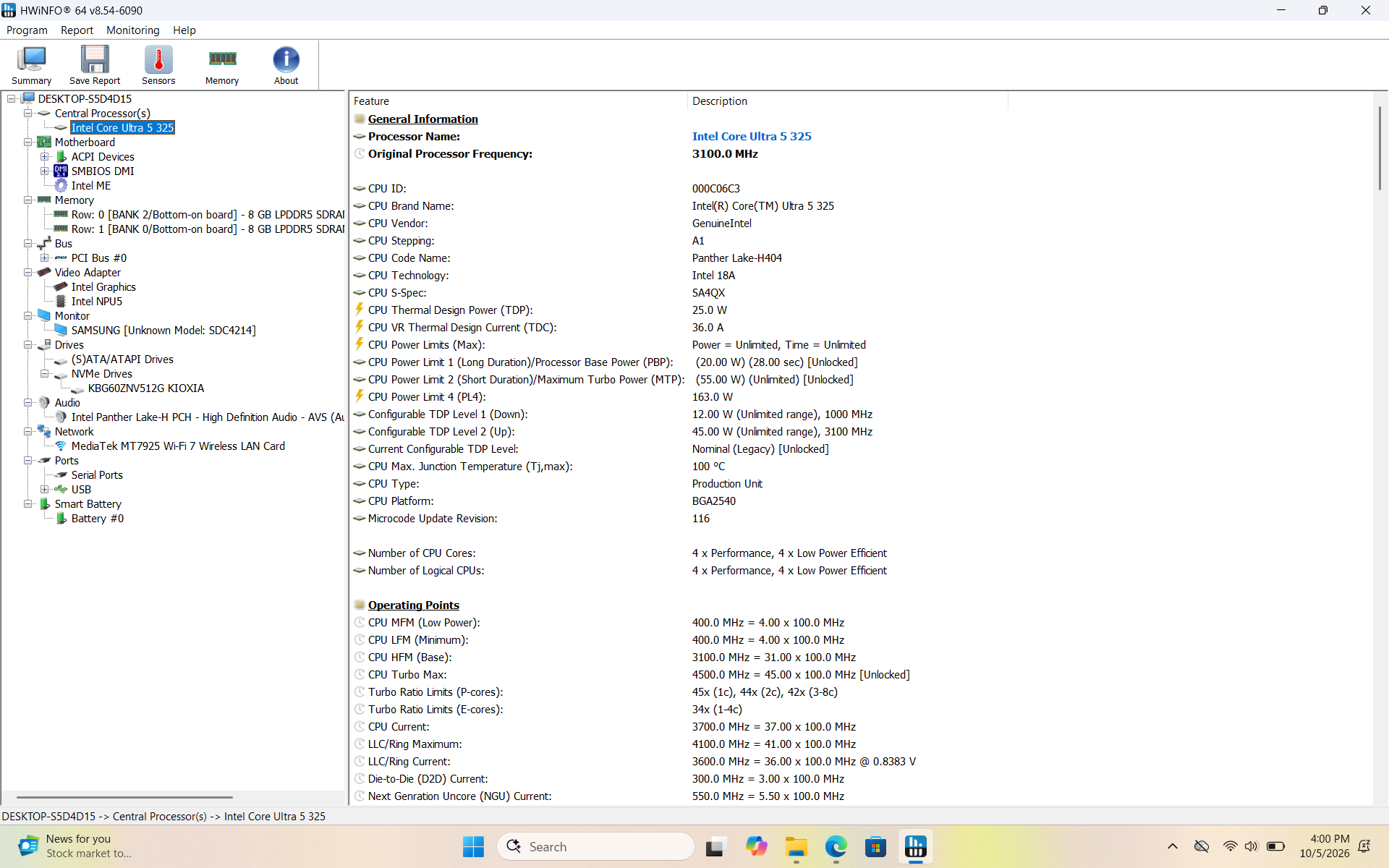The height and width of the screenshot is (868, 1389).
Task: Show hidden system tray icons chevron
Action: (1173, 846)
